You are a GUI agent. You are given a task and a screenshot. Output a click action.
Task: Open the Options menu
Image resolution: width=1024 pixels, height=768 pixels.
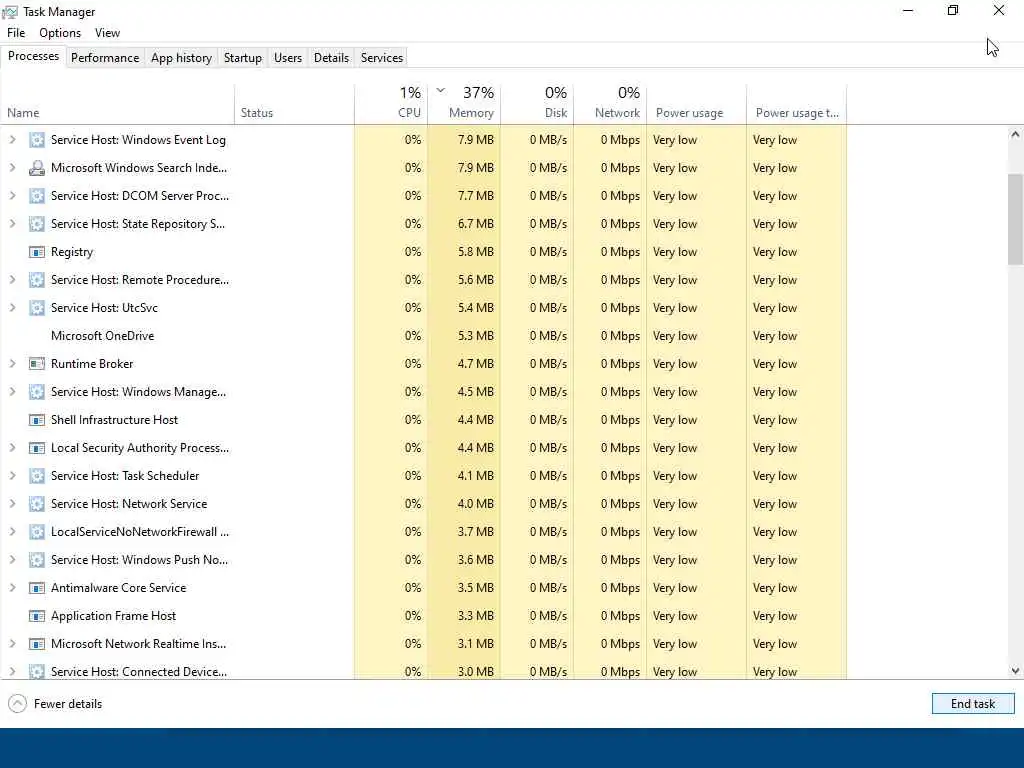(x=60, y=33)
